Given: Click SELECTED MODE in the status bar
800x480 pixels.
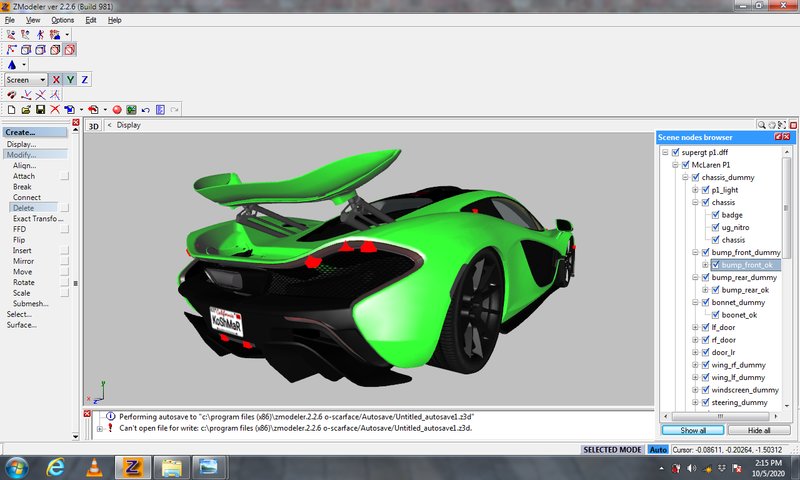Looking at the screenshot, I should point(612,449).
